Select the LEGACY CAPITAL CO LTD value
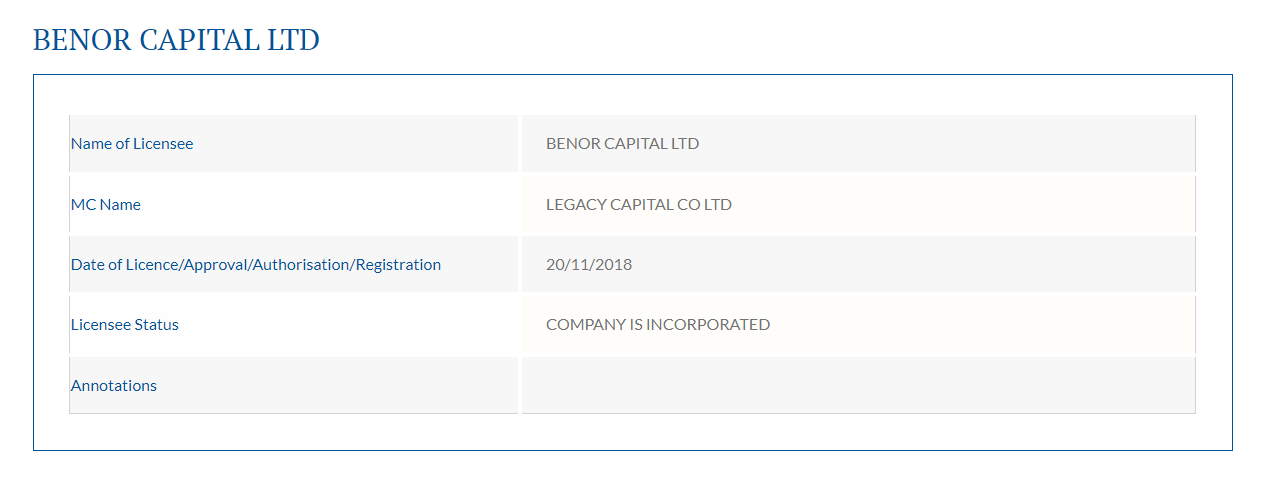1269x499 pixels. click(639, 205)
